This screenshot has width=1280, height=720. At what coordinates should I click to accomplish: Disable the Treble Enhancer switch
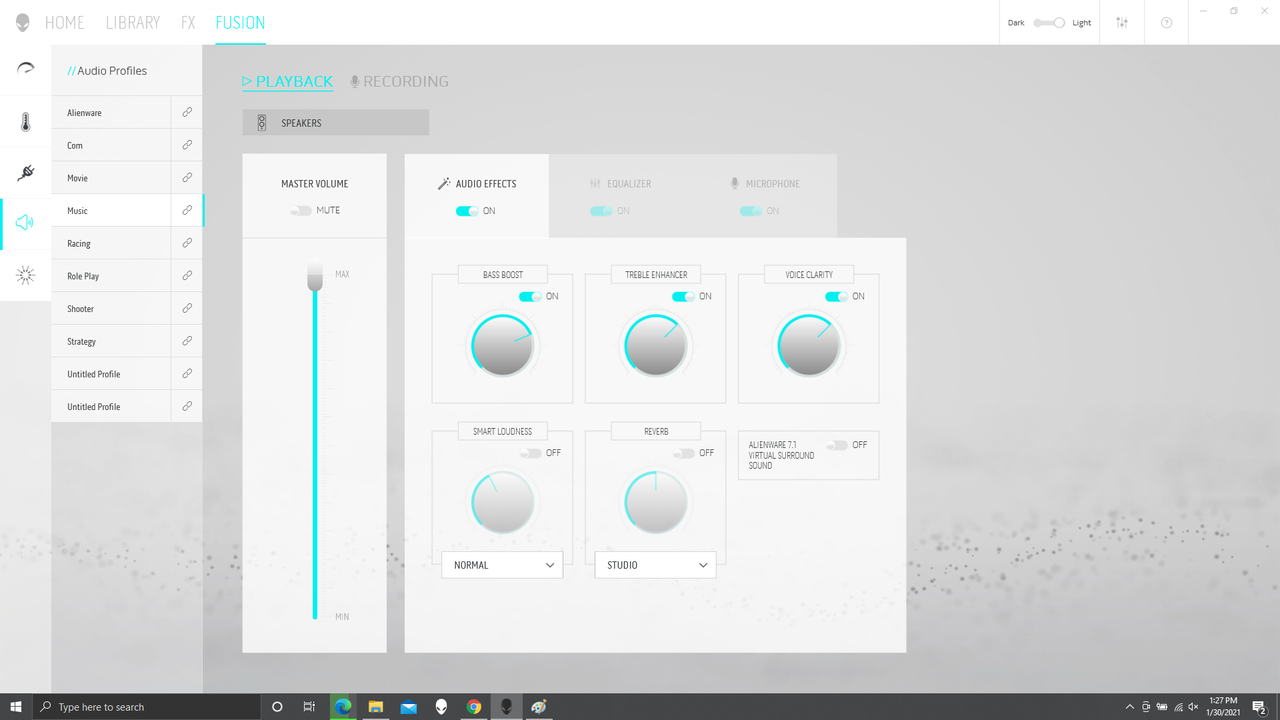tap(683, 296)
